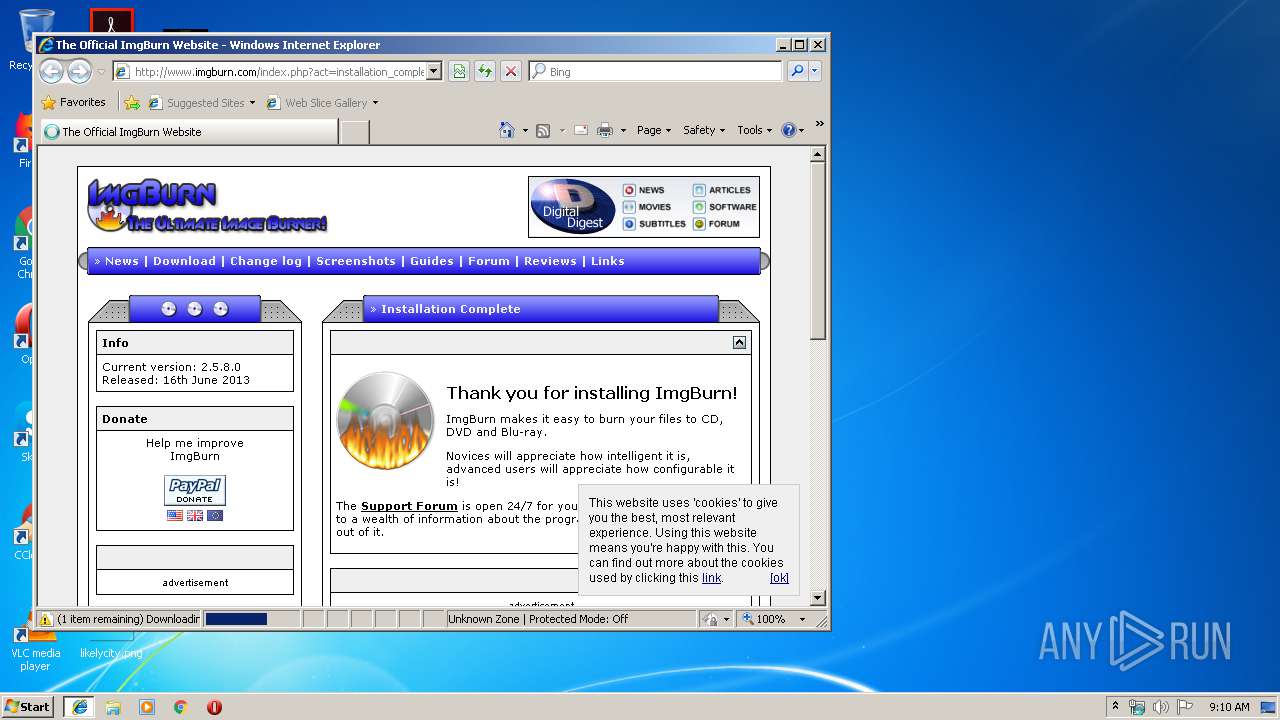Open the Screenshots nav link
This screenshot has height=720, width=1280.
click(356, 261)
